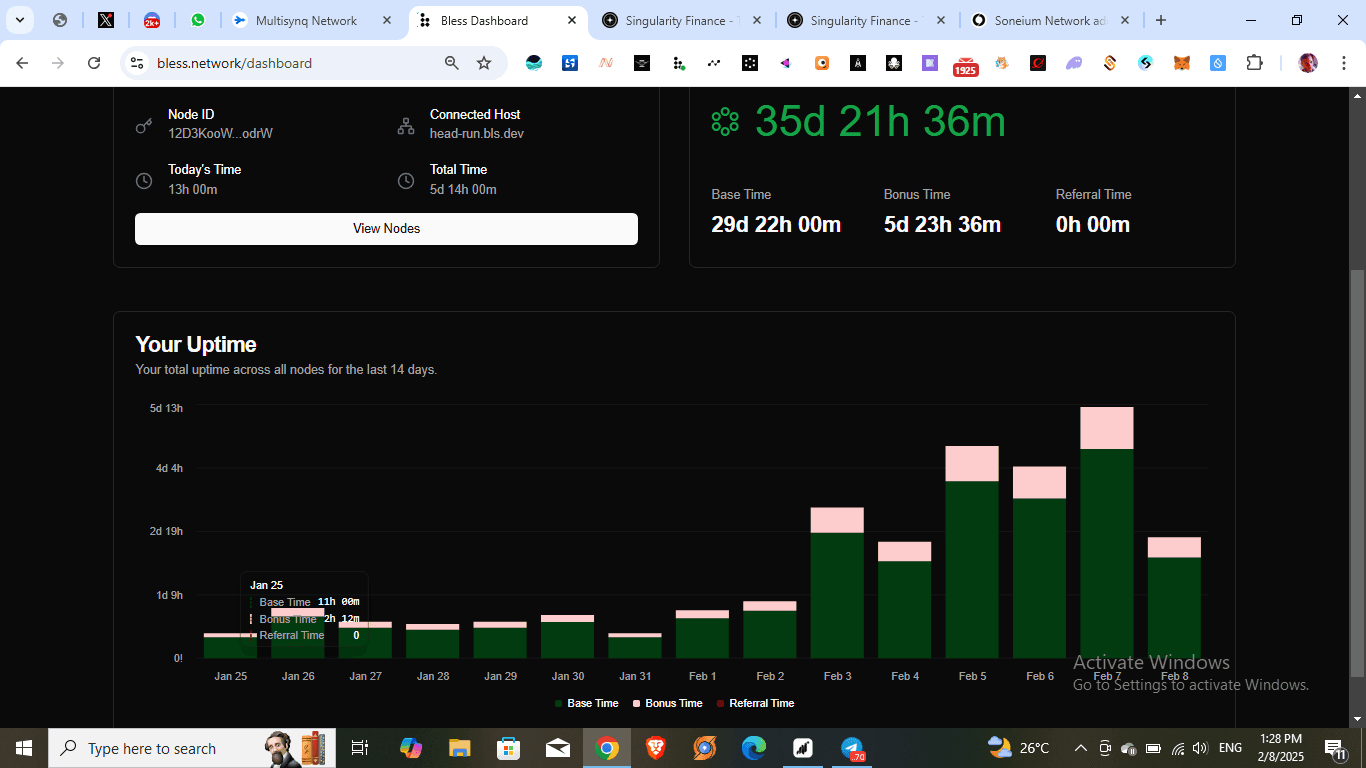The width and height of the screenshot is (1366, 768).
Task: Click the view site information icon
Action: point(137,63)
